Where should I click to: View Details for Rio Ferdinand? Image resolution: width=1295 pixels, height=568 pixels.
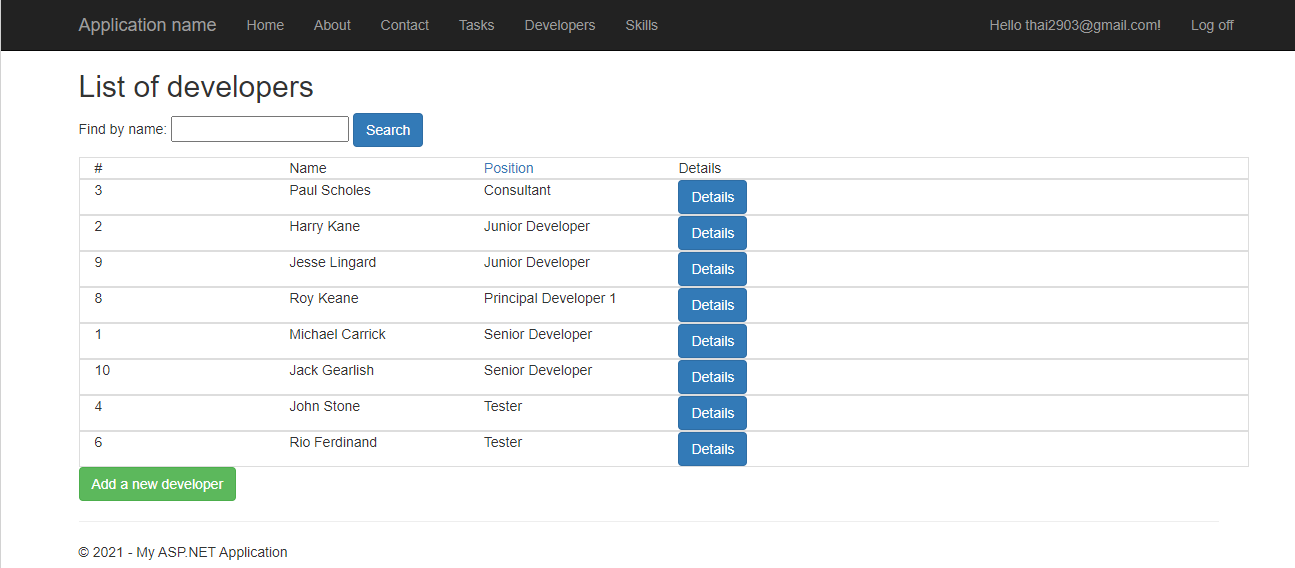(712, 449)
